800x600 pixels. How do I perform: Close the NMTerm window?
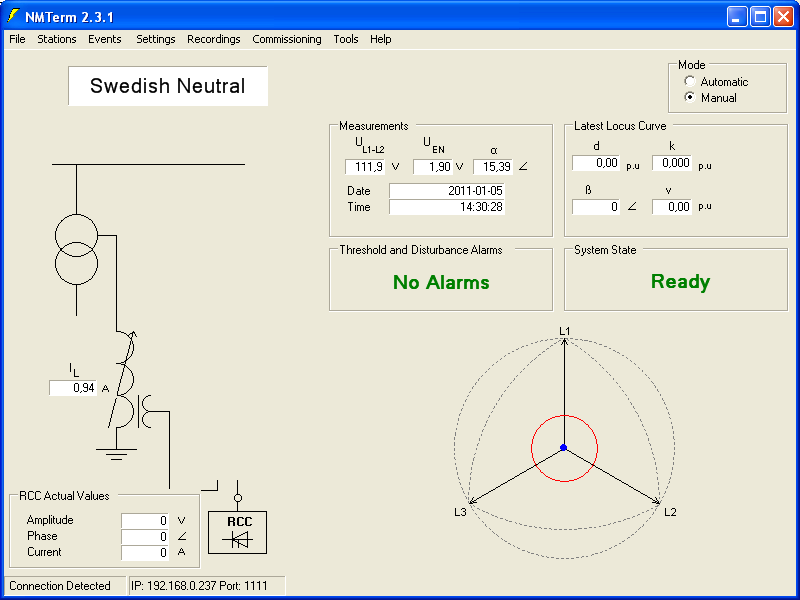pyautogui.click(x=783, y=17)
